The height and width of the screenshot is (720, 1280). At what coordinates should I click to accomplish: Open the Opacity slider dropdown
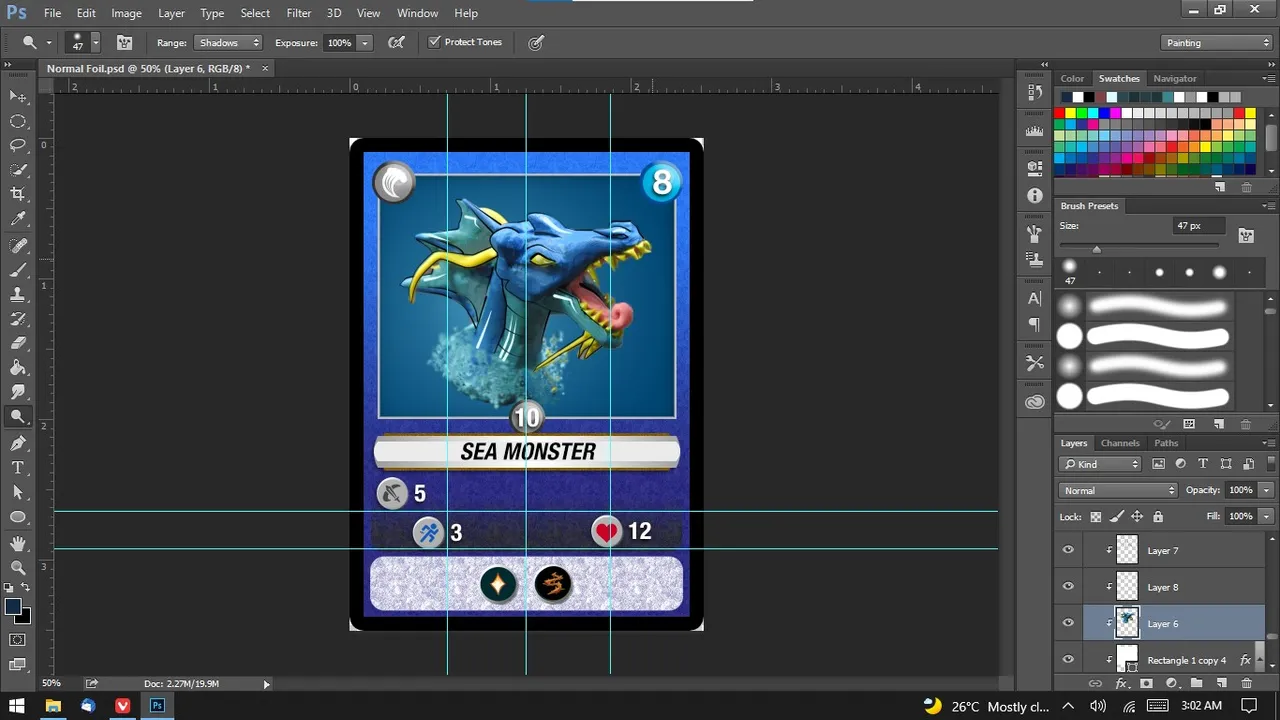[x=1268, y=490]
